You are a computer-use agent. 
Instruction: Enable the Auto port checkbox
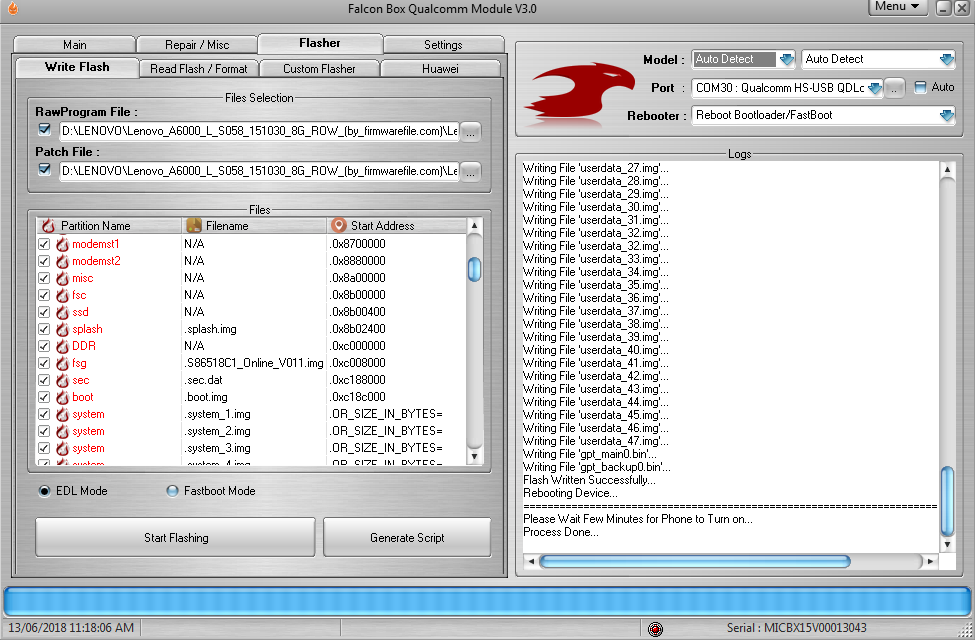920,87
